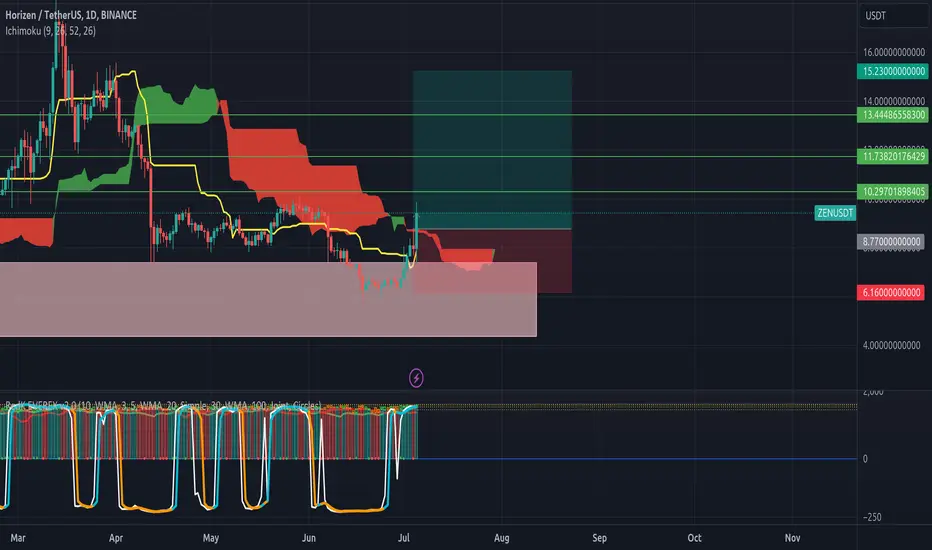Click the gray 8.77000000000 entry price label
This screenshot has height=550, width=932.
pyautogui.click(x=891, y=242)
